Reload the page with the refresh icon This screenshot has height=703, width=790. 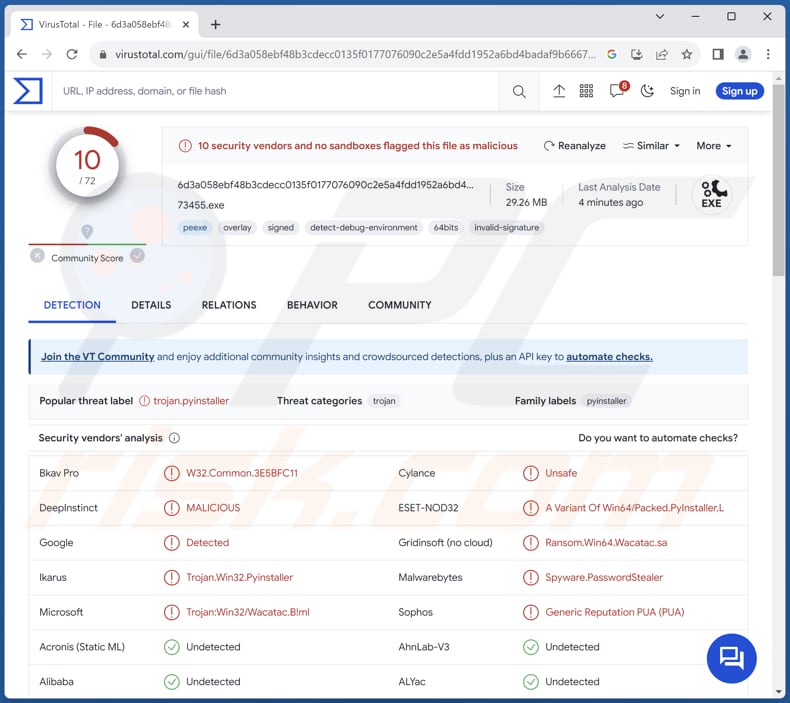pos(72,54)
